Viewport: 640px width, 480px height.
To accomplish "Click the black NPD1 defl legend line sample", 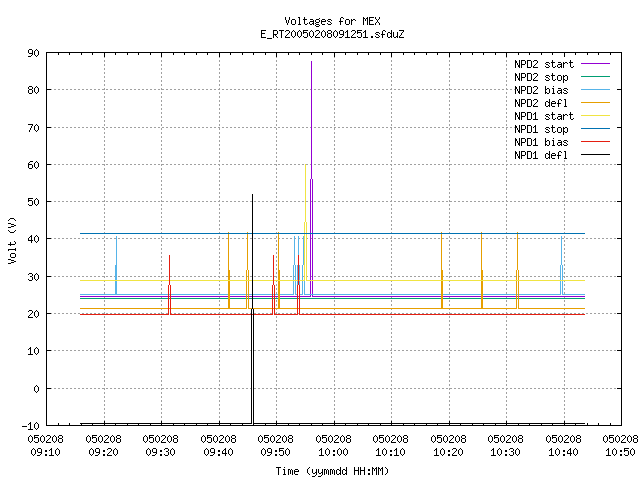I will pos(595,155).
